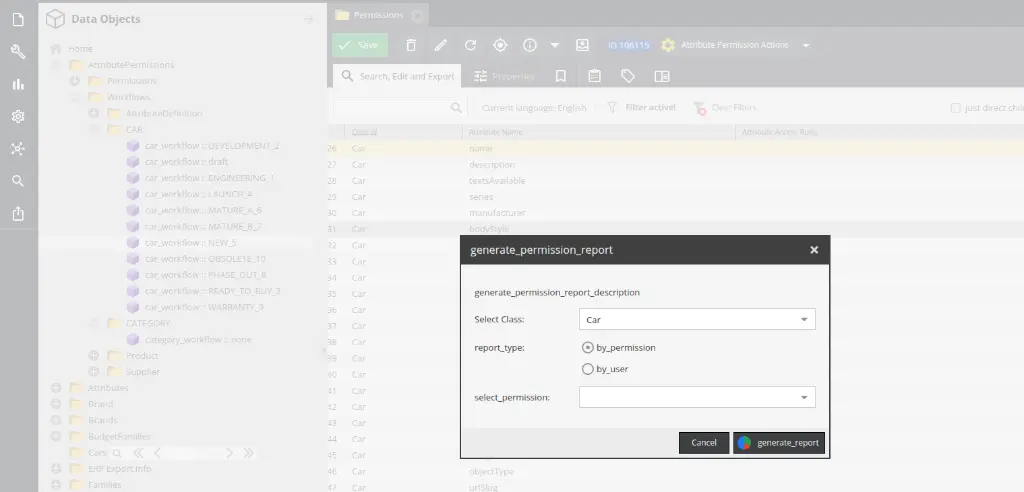Collapse the Data Objects panel arrow
The width and height of the screenshot is (1024, 492).
pyautogui.click(x=309, y=20)
